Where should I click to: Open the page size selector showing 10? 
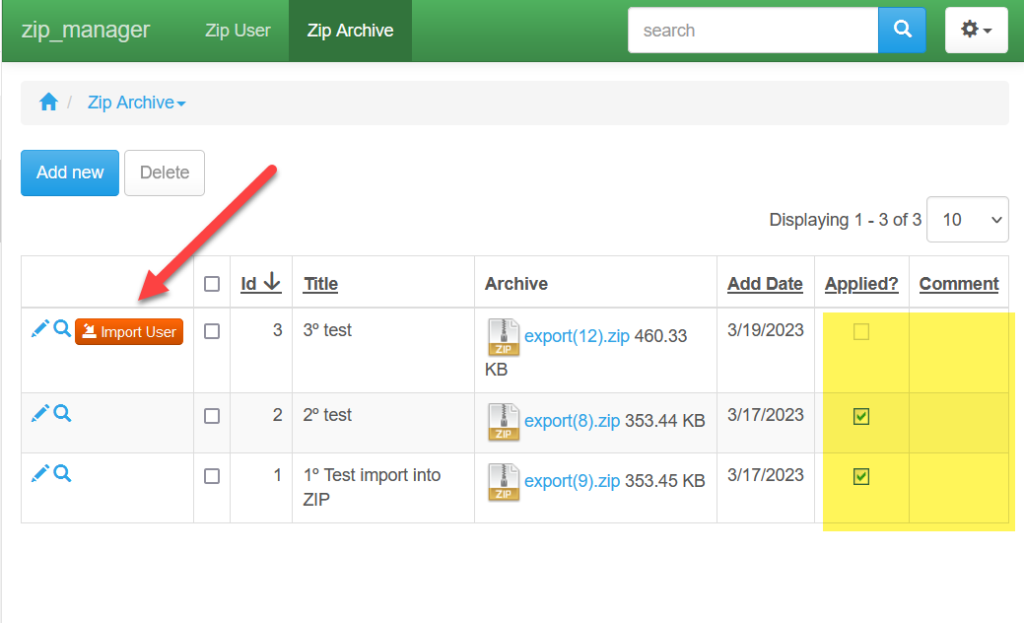[x=967, y=219]
